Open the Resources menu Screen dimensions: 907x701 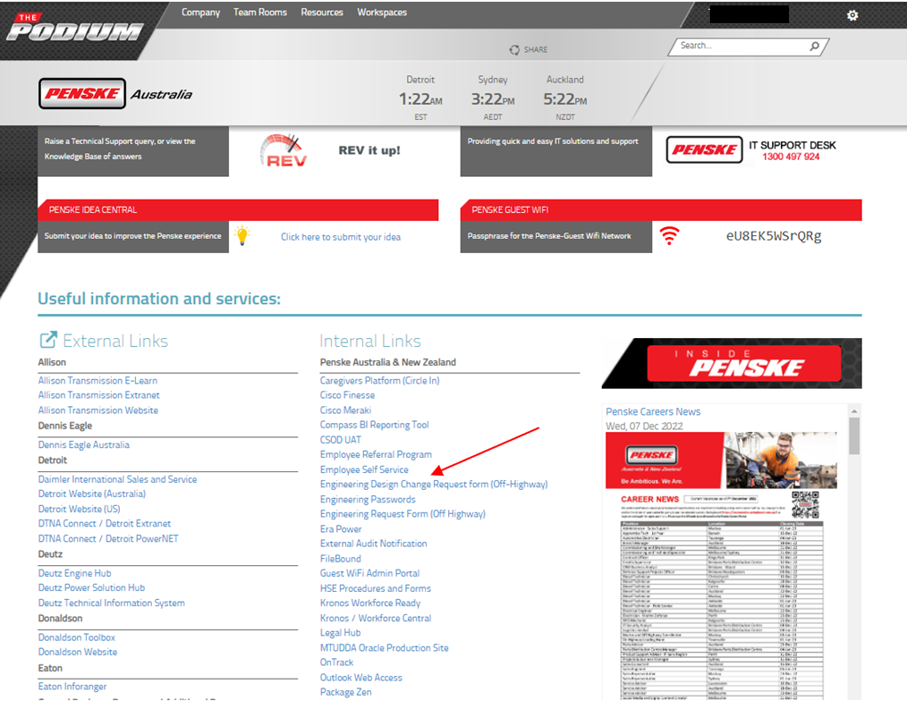point(322,12)
